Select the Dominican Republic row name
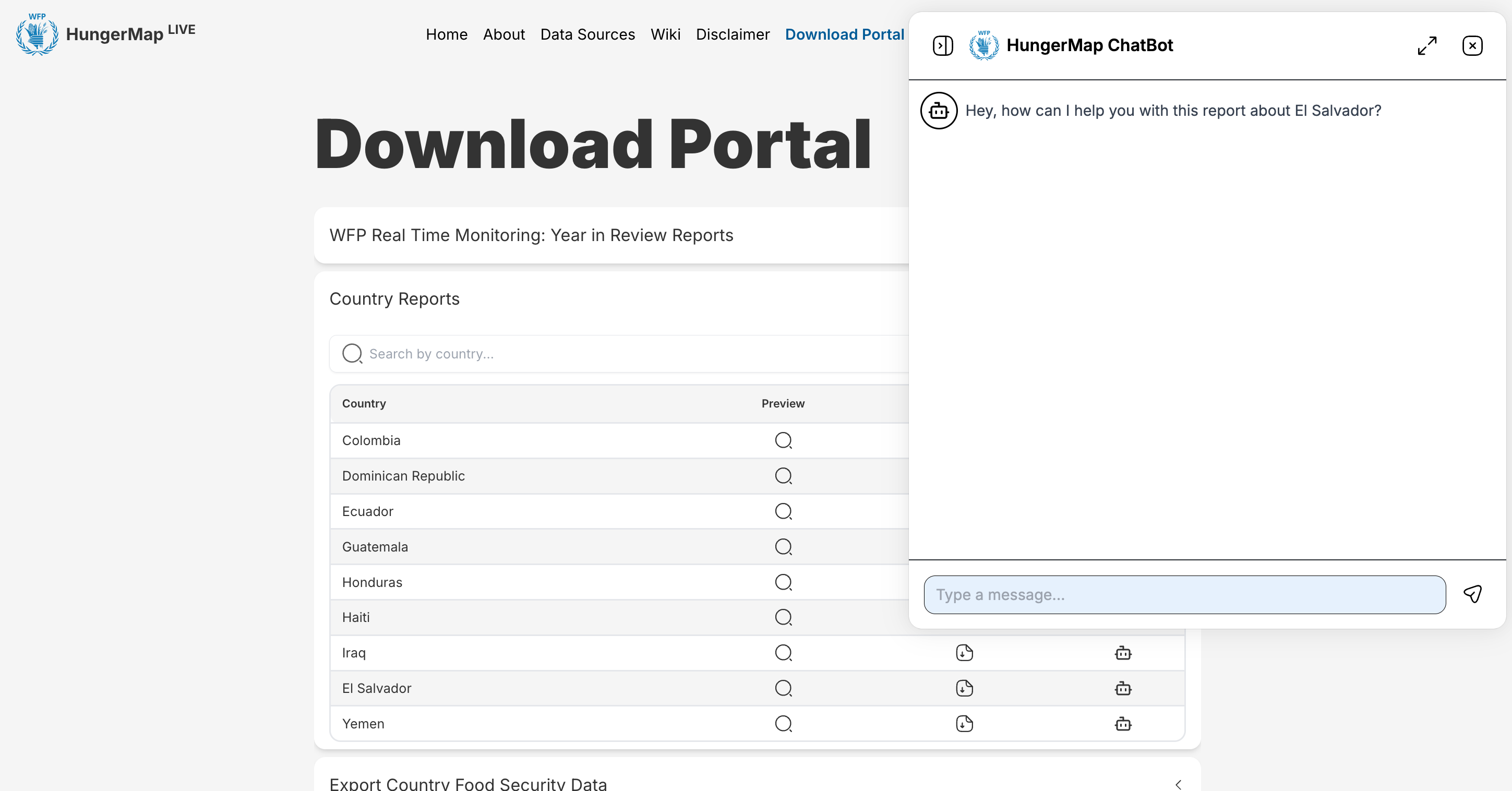 (403, 476)
